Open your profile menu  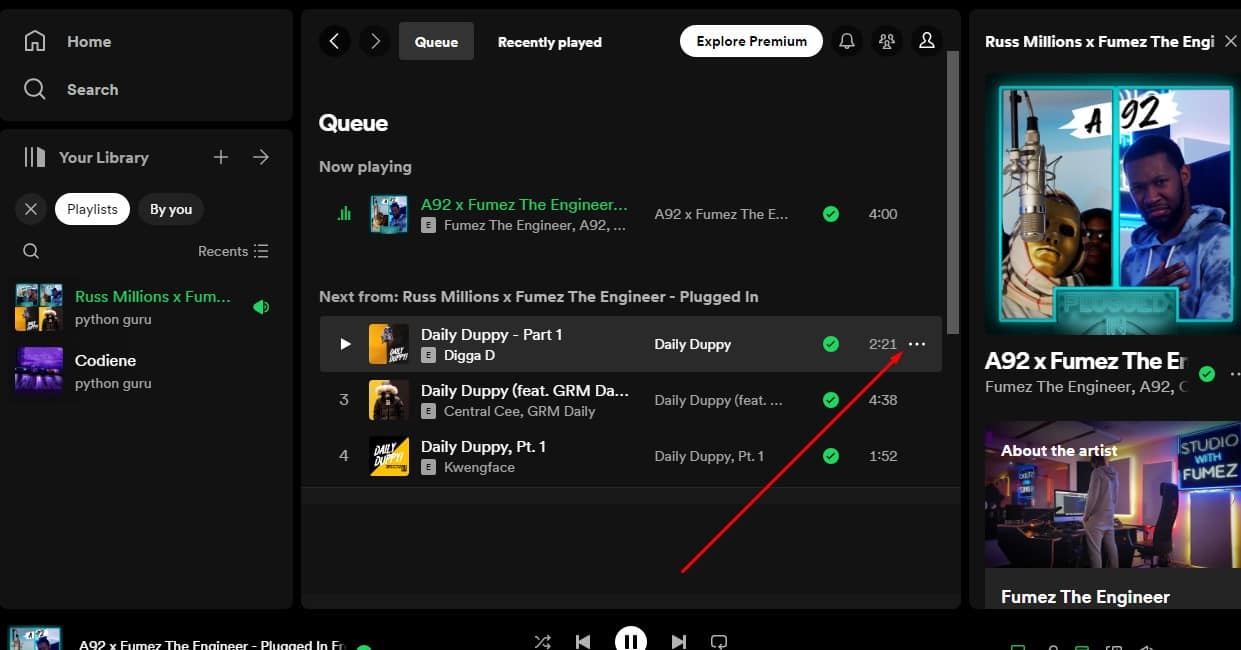(x=926, y=41)
